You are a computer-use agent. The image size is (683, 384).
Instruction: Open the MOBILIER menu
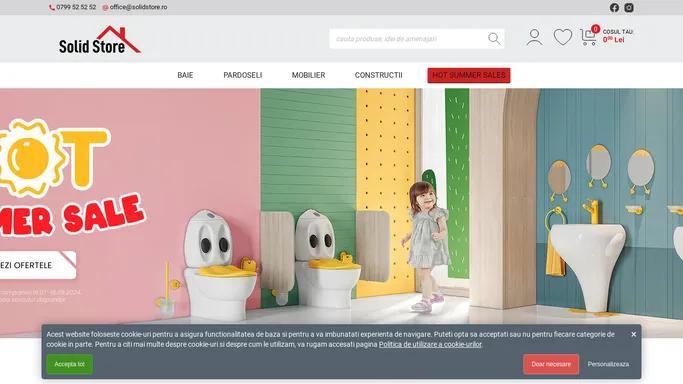[x=308, y=75]
